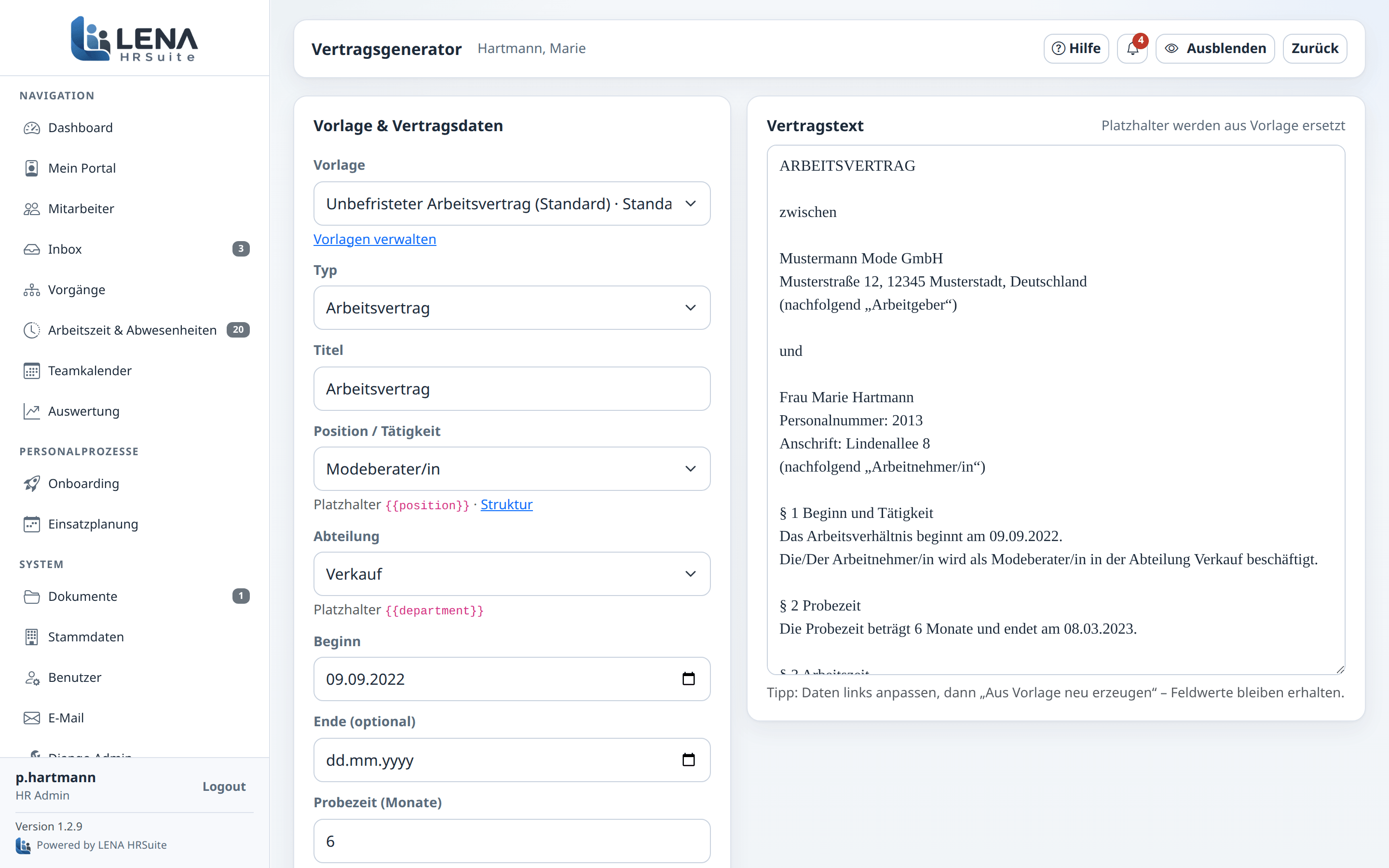The width and height of the screenshot is (1389, 868).
Task: Open the Position / Tätigkeit dropdown
Action: coord(511,469)
